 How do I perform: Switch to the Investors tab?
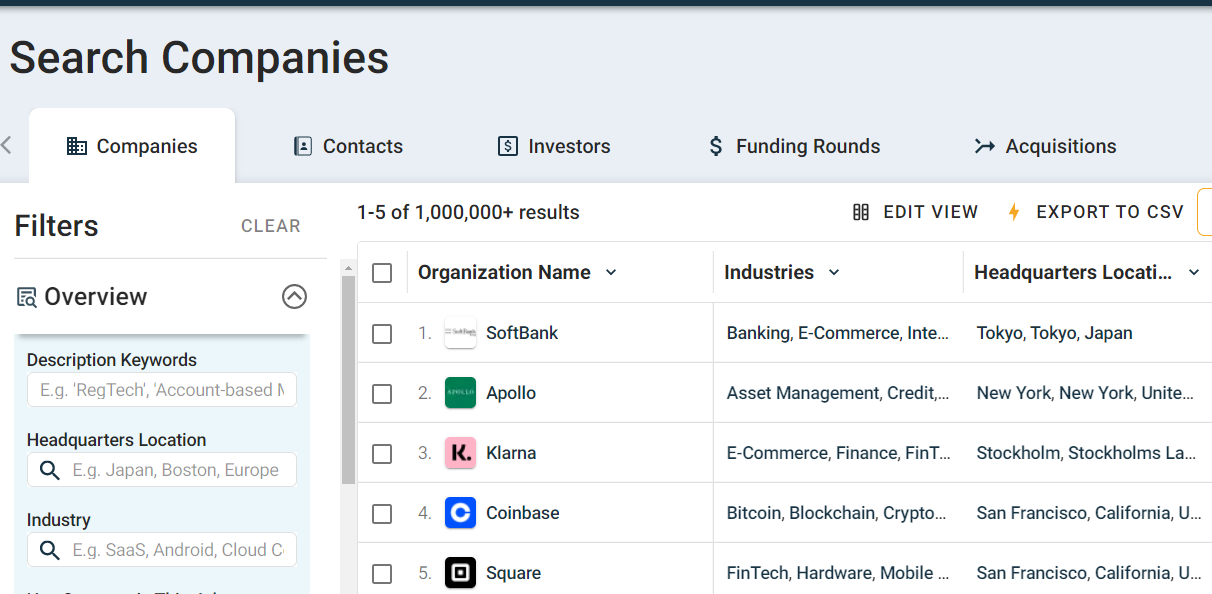(554, 146)
